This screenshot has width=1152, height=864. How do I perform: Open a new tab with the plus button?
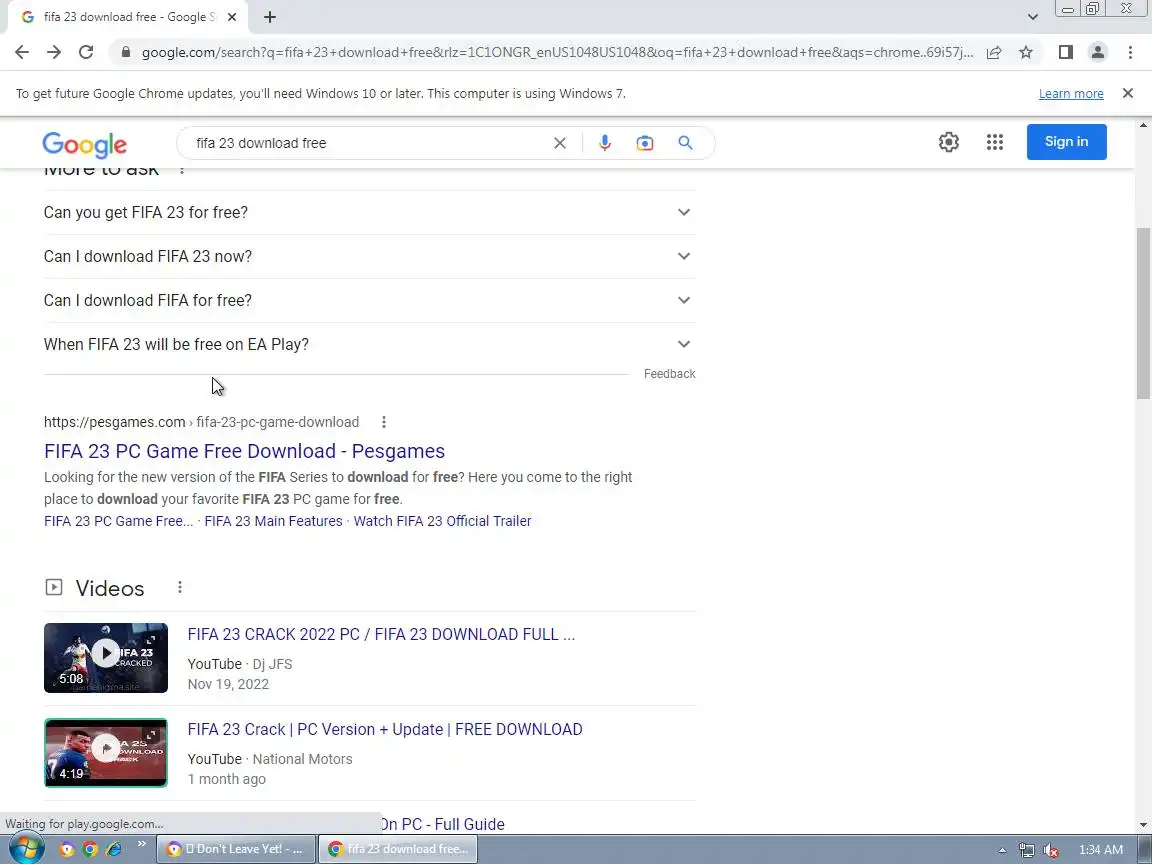click(x=270, y=17)
